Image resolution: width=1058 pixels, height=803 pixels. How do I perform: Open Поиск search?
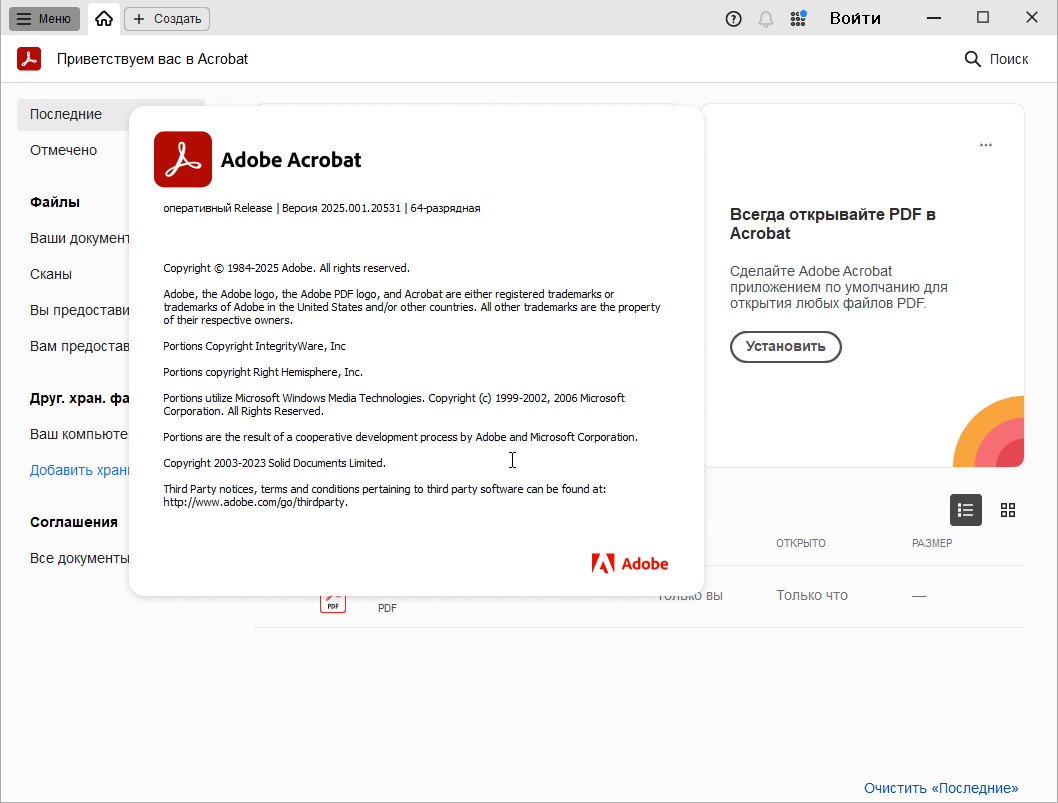click(x=996, y=59)
